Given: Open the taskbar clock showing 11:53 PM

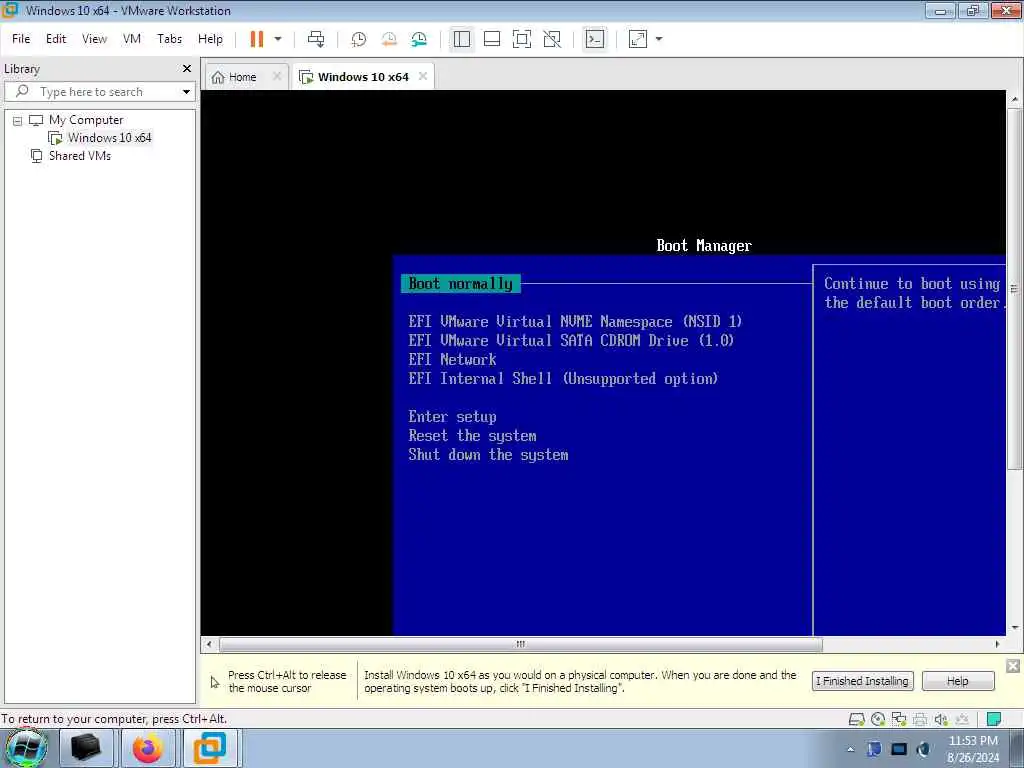Looking at the screenshot, I should pyautogui.click(x=973, y=749).
